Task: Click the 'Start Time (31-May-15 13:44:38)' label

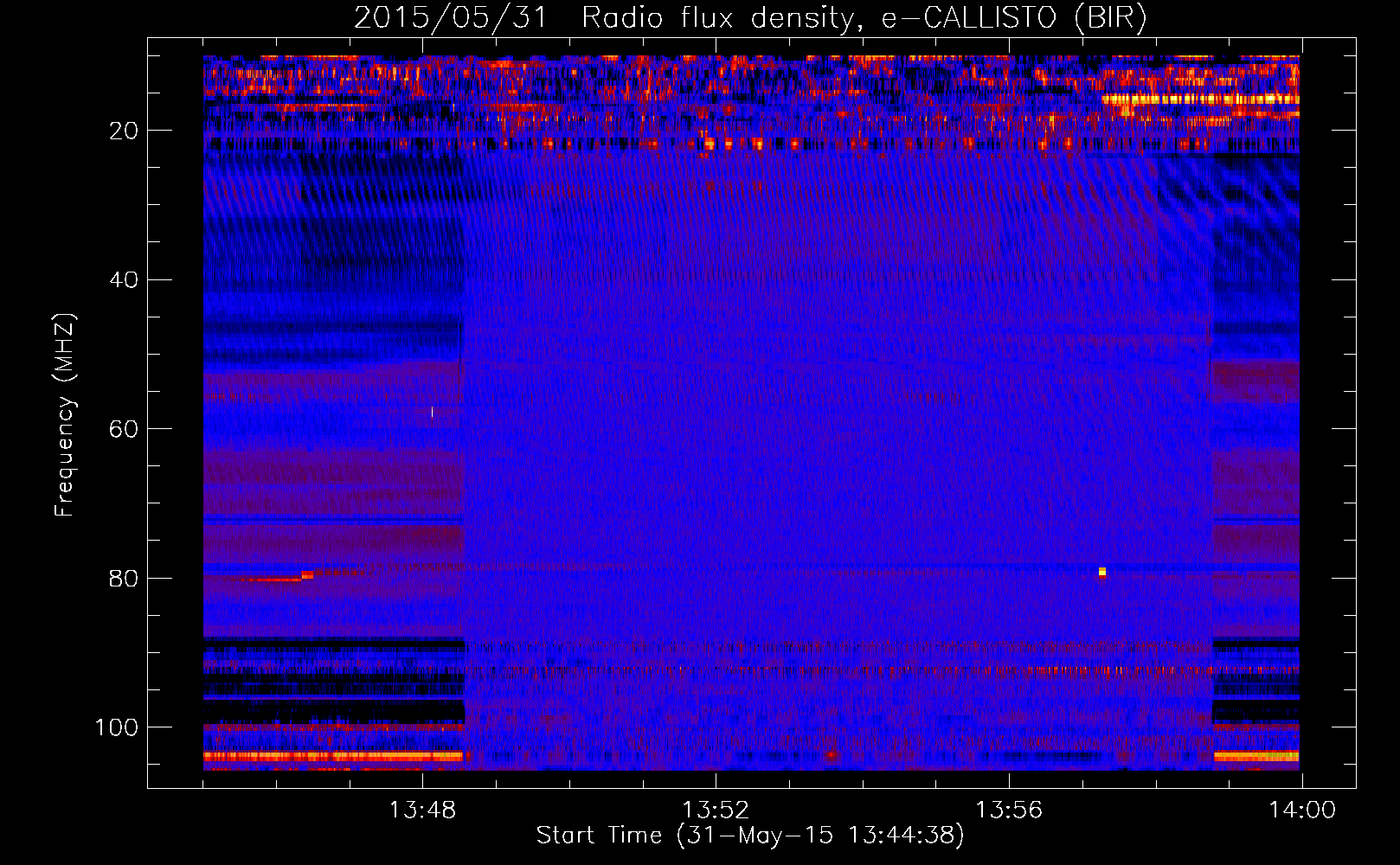Action: pyautogui.click(x=749, y=836)
